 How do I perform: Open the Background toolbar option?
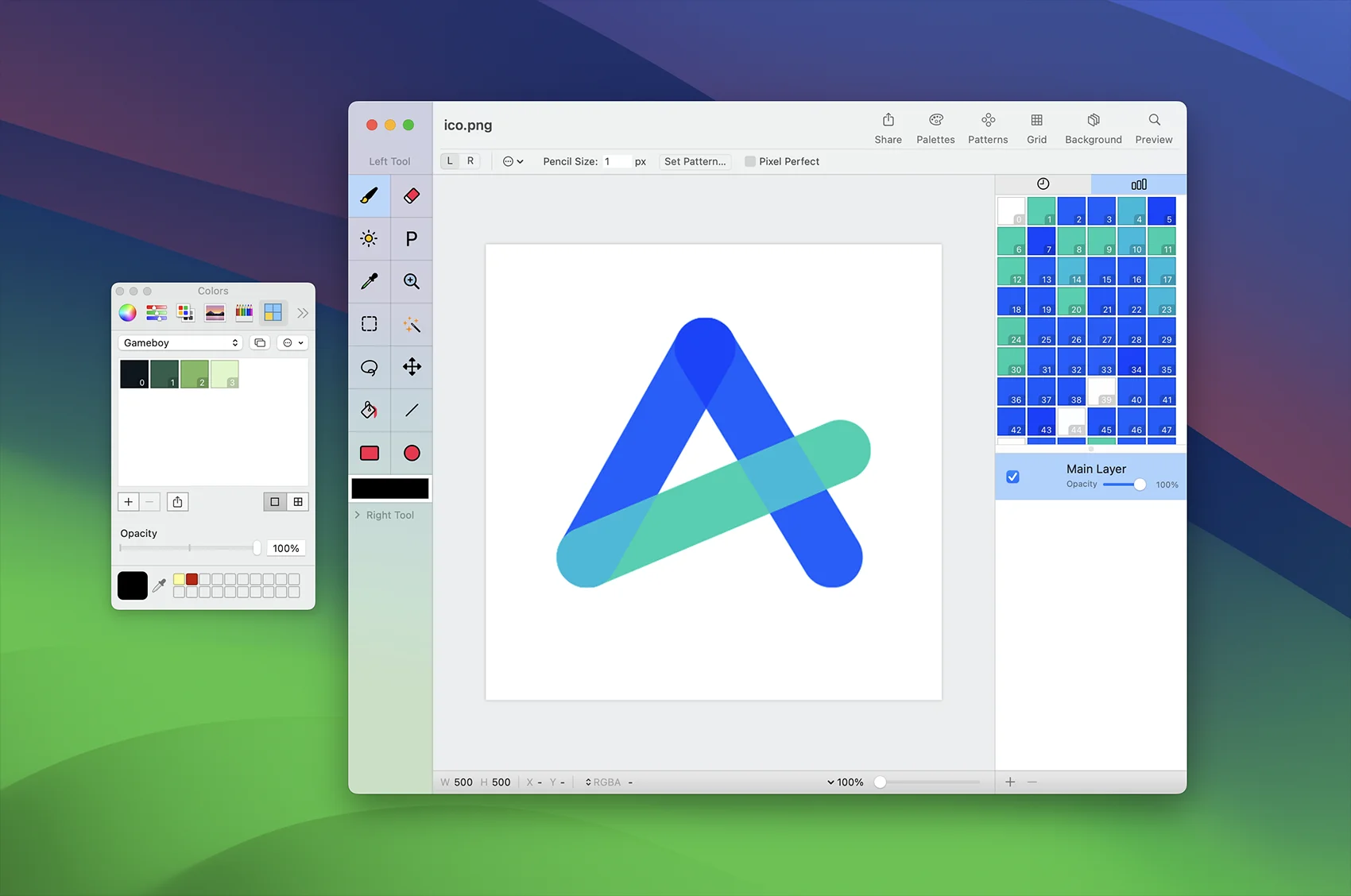click(x=1094, y=129)
